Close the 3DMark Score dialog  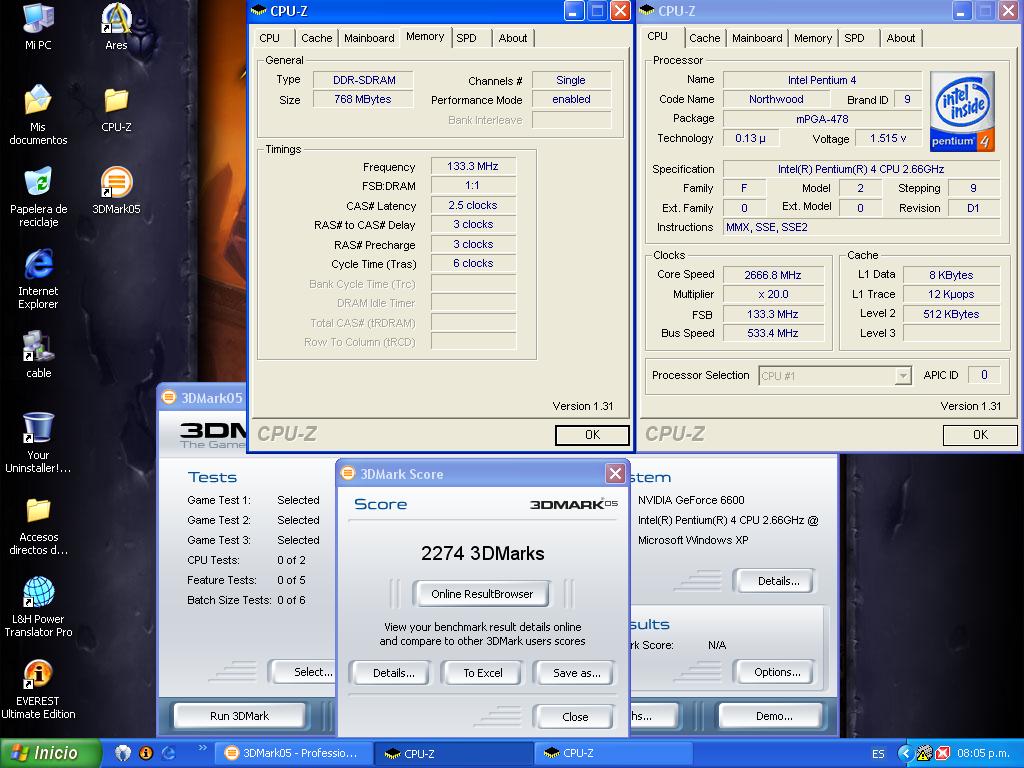(615, 474)
